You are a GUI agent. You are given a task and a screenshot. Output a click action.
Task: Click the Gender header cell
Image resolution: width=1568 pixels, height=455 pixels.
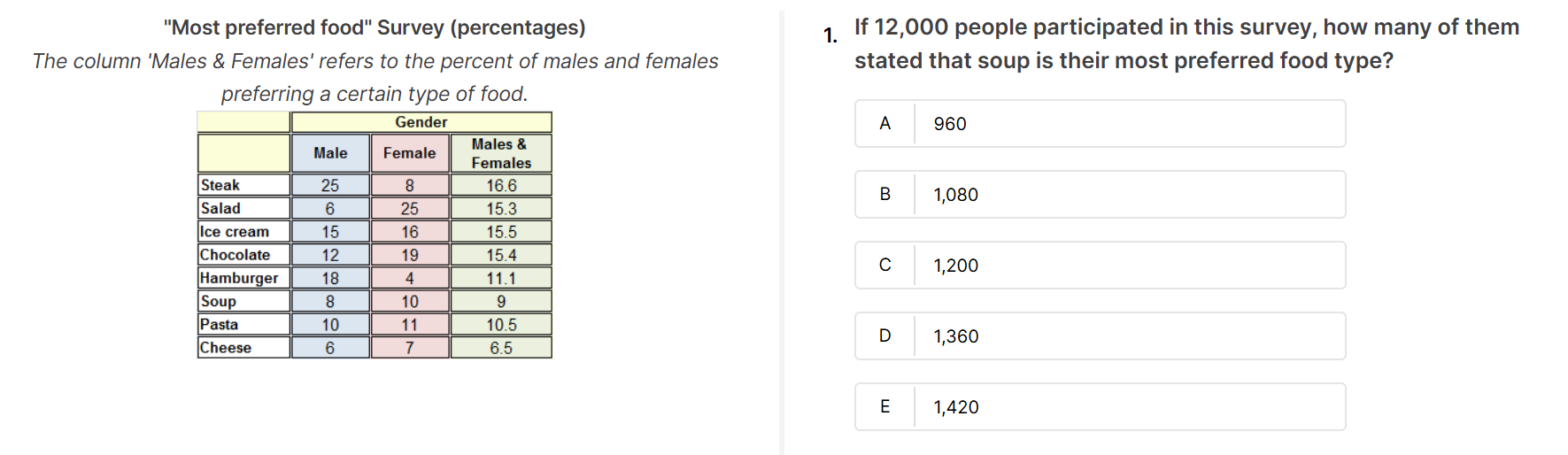(421, 122)
